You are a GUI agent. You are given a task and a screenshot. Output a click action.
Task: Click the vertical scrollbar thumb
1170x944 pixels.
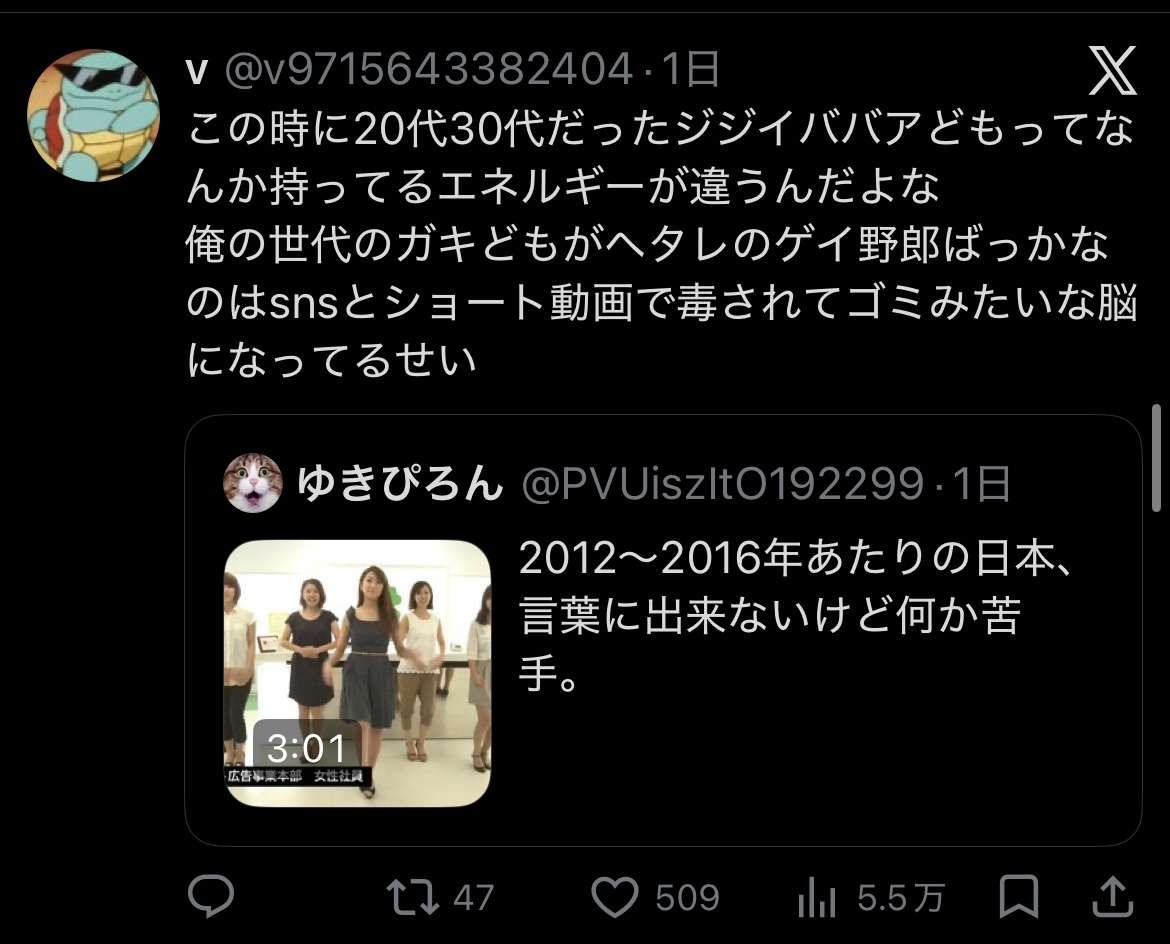(1157, 457)
